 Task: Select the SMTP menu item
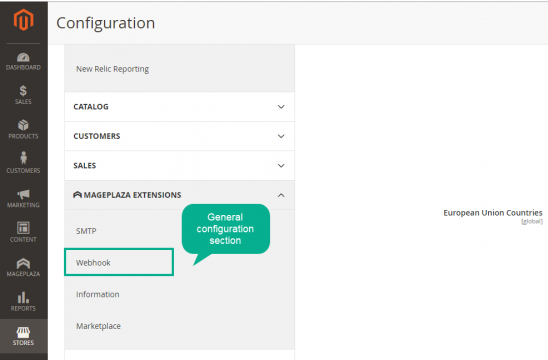(x=86, y=231)
